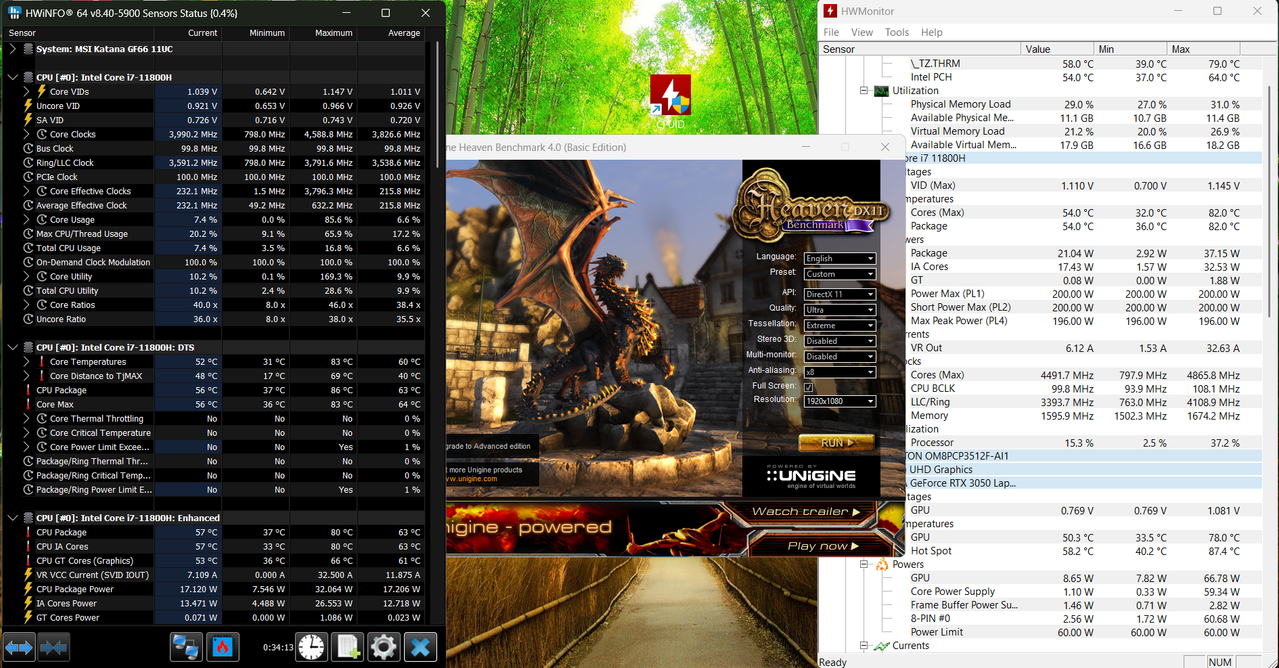
Task: Open the View menu in HWMonitor
Action: click(x=862, y=32)
